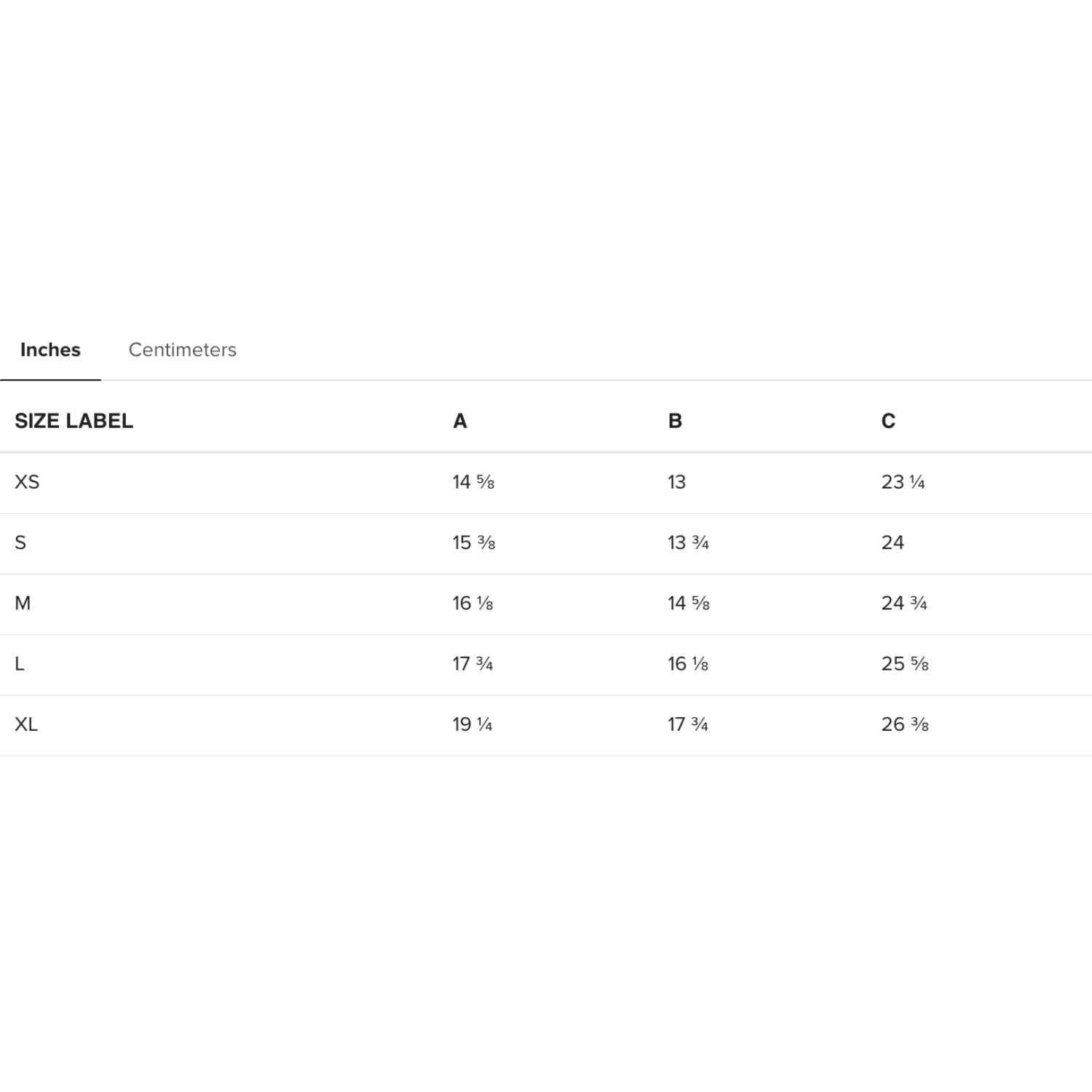The height and width of the screenshot is (1092, 1092).
Task: Select the L size row label
Action: (x=20, y=663)
